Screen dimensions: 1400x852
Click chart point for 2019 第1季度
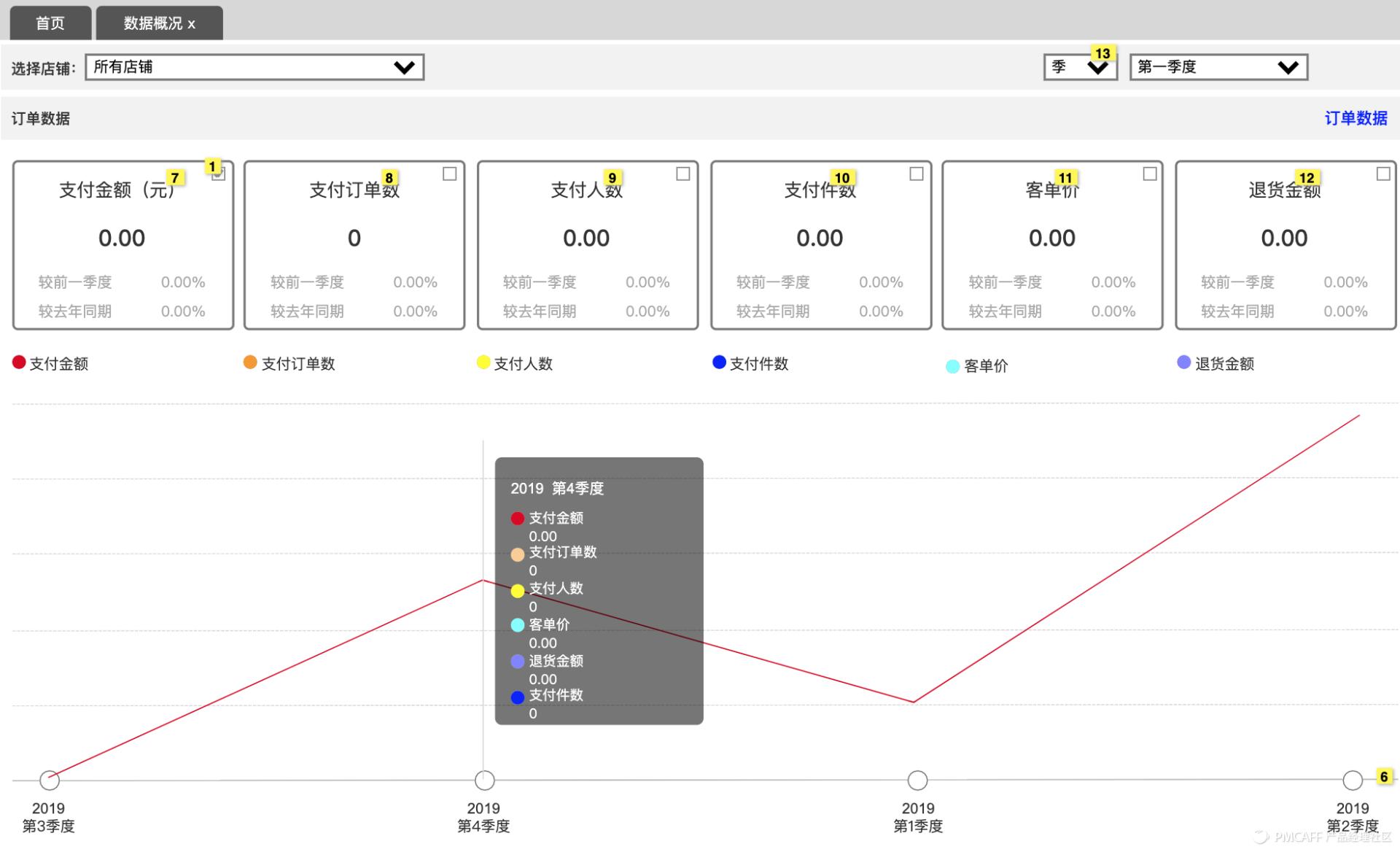(x=917, y=780)
